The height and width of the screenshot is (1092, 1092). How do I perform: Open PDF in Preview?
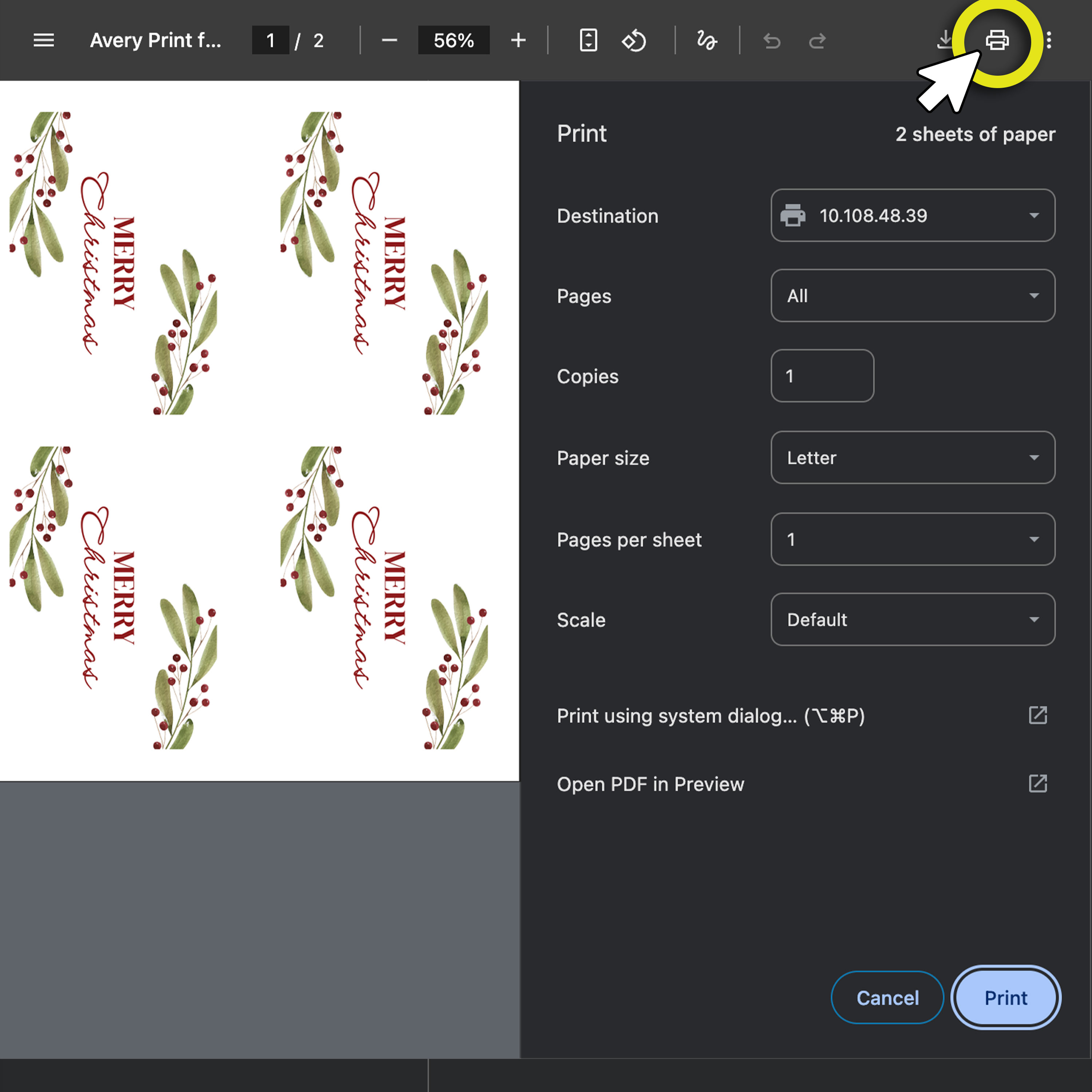(x=650, y=784)
